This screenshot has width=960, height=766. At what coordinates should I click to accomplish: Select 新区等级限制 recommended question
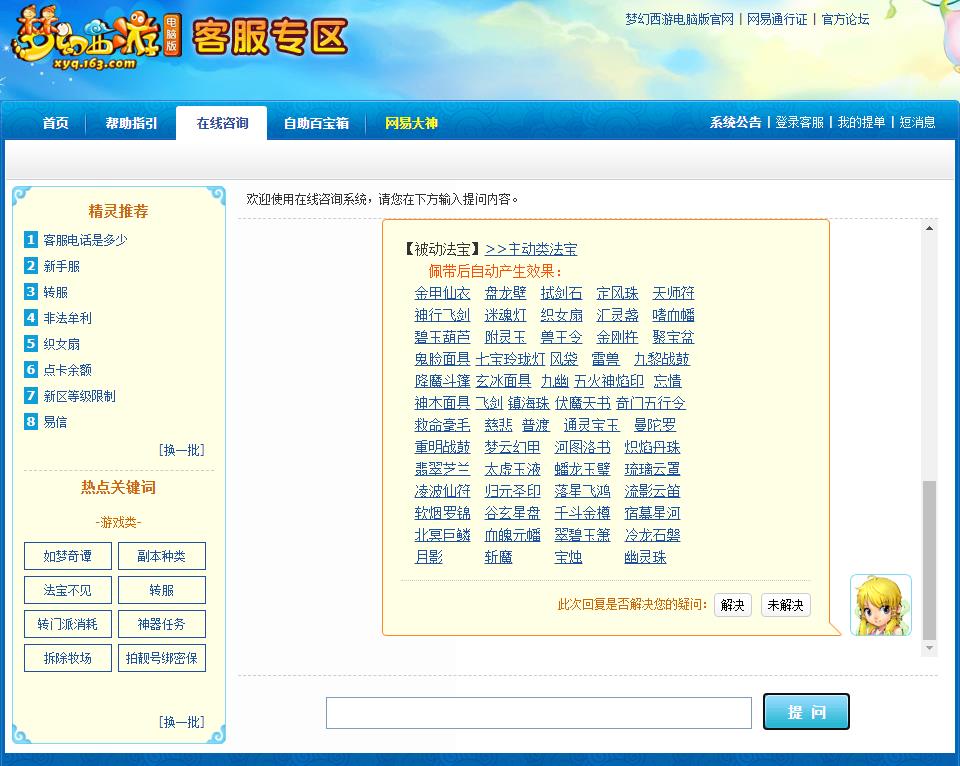pos(79,396)
